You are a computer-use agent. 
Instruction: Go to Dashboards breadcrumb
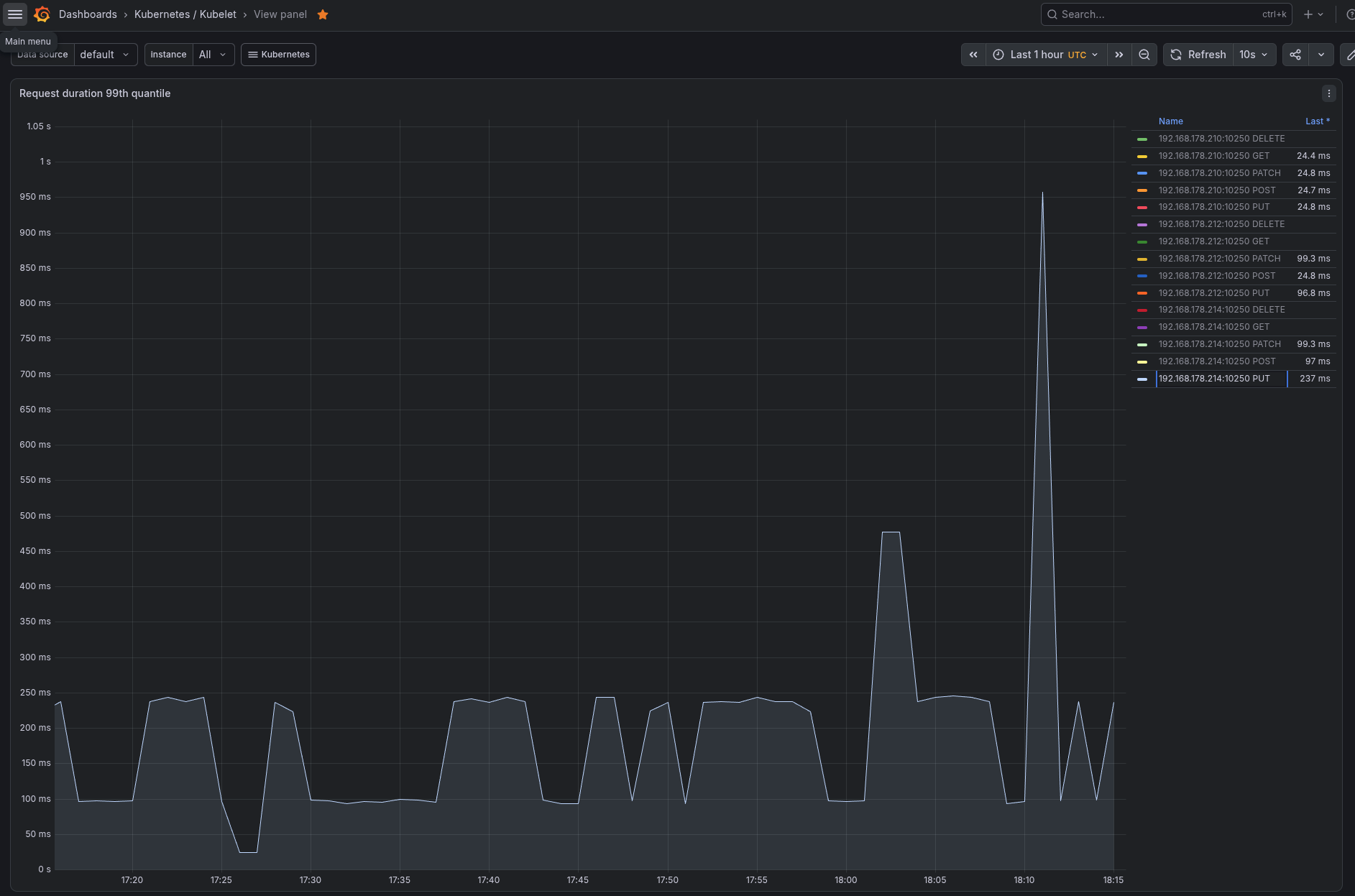88,14
